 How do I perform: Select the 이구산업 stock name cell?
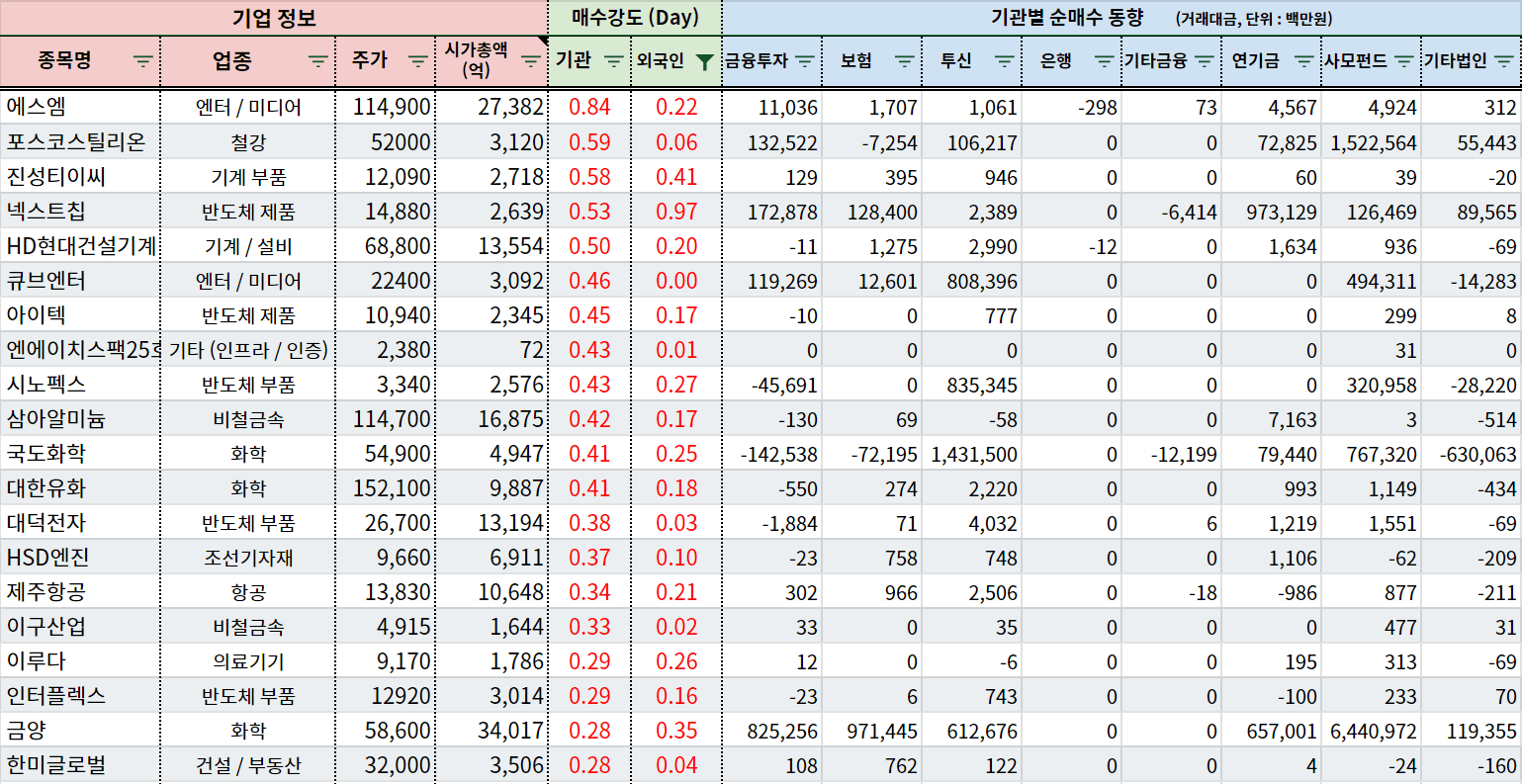80,626
